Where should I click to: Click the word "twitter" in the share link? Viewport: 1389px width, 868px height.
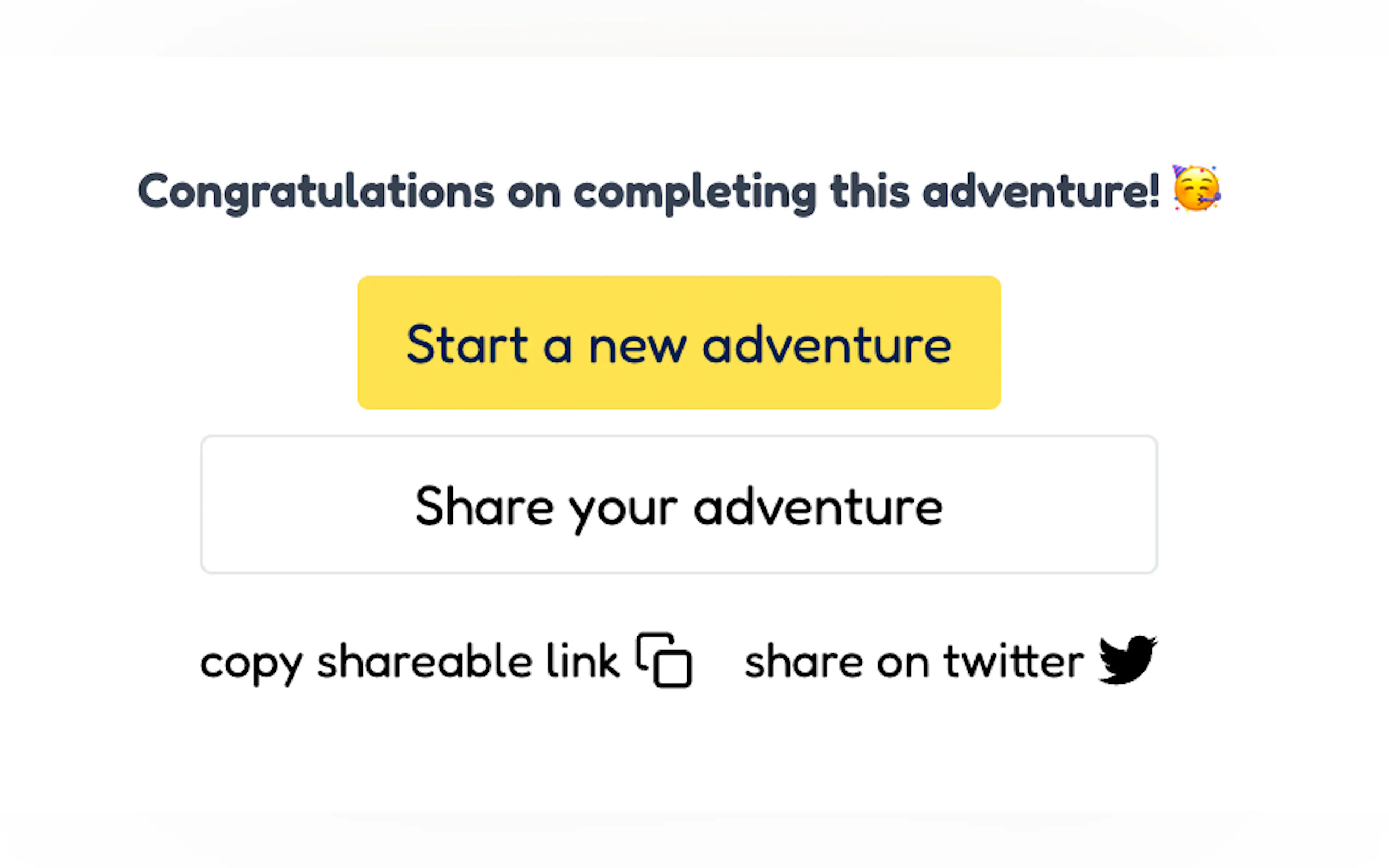click(1013, 662)
